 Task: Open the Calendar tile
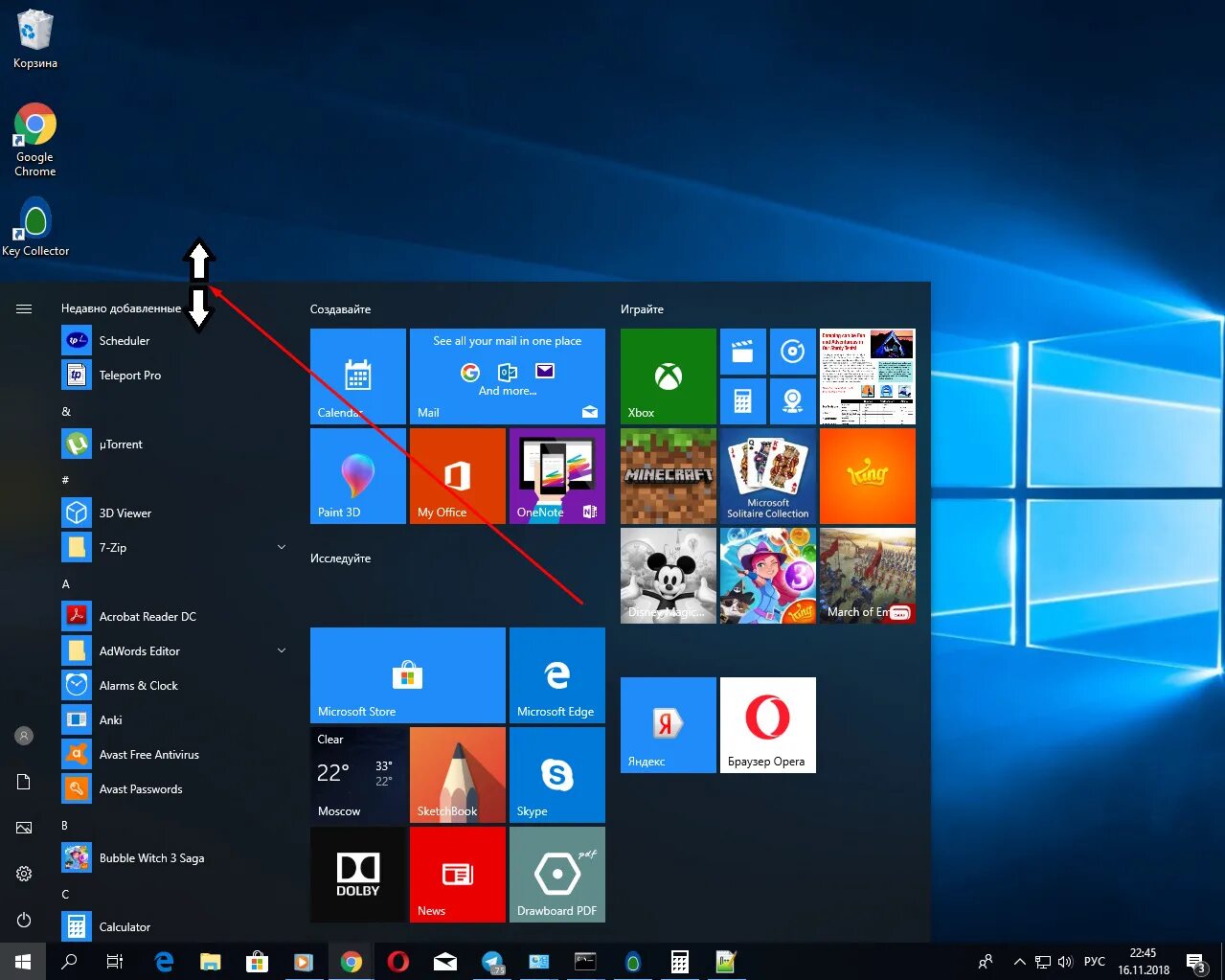358,376
